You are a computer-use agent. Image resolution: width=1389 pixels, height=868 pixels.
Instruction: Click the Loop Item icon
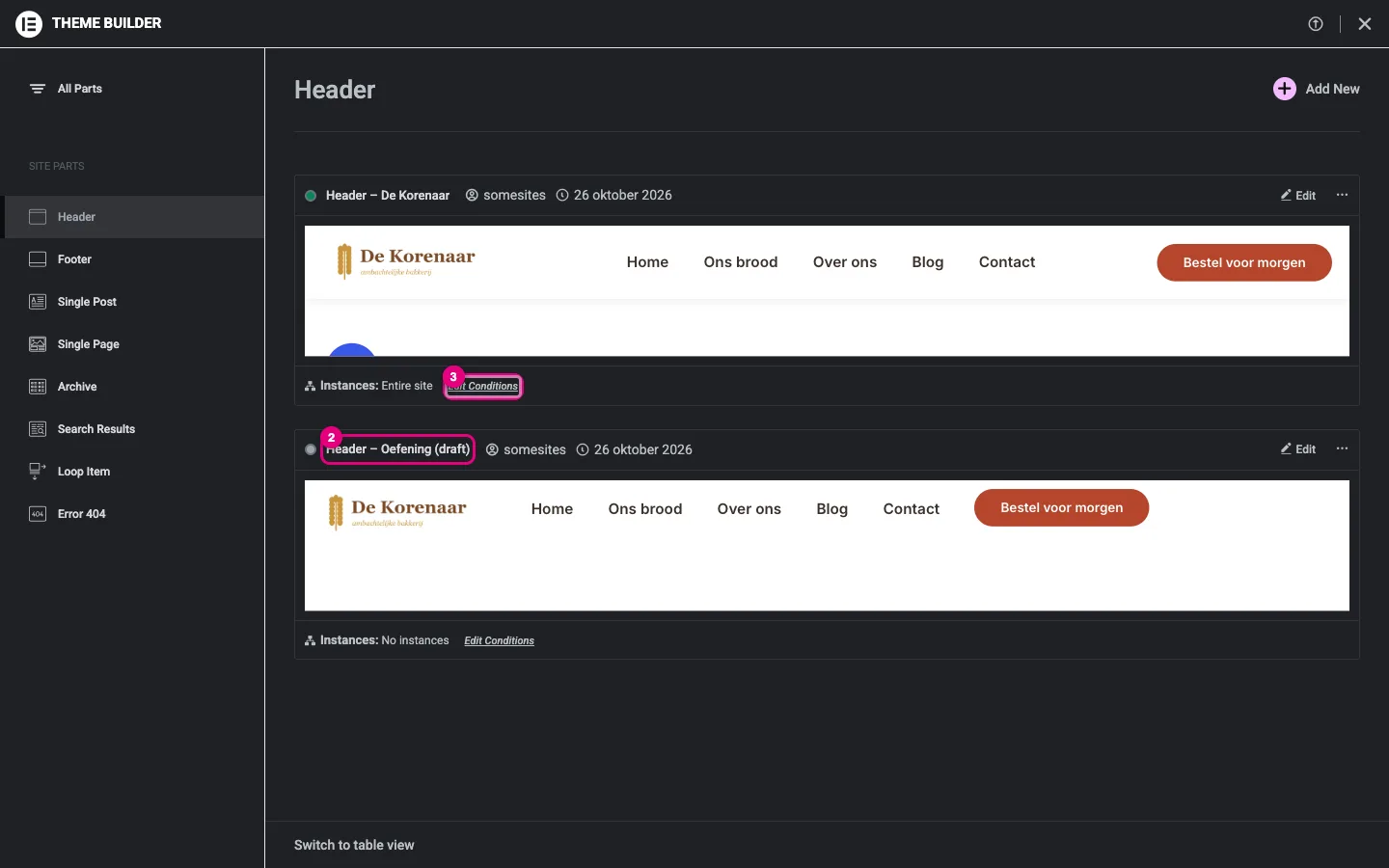(x=38, y=472)
